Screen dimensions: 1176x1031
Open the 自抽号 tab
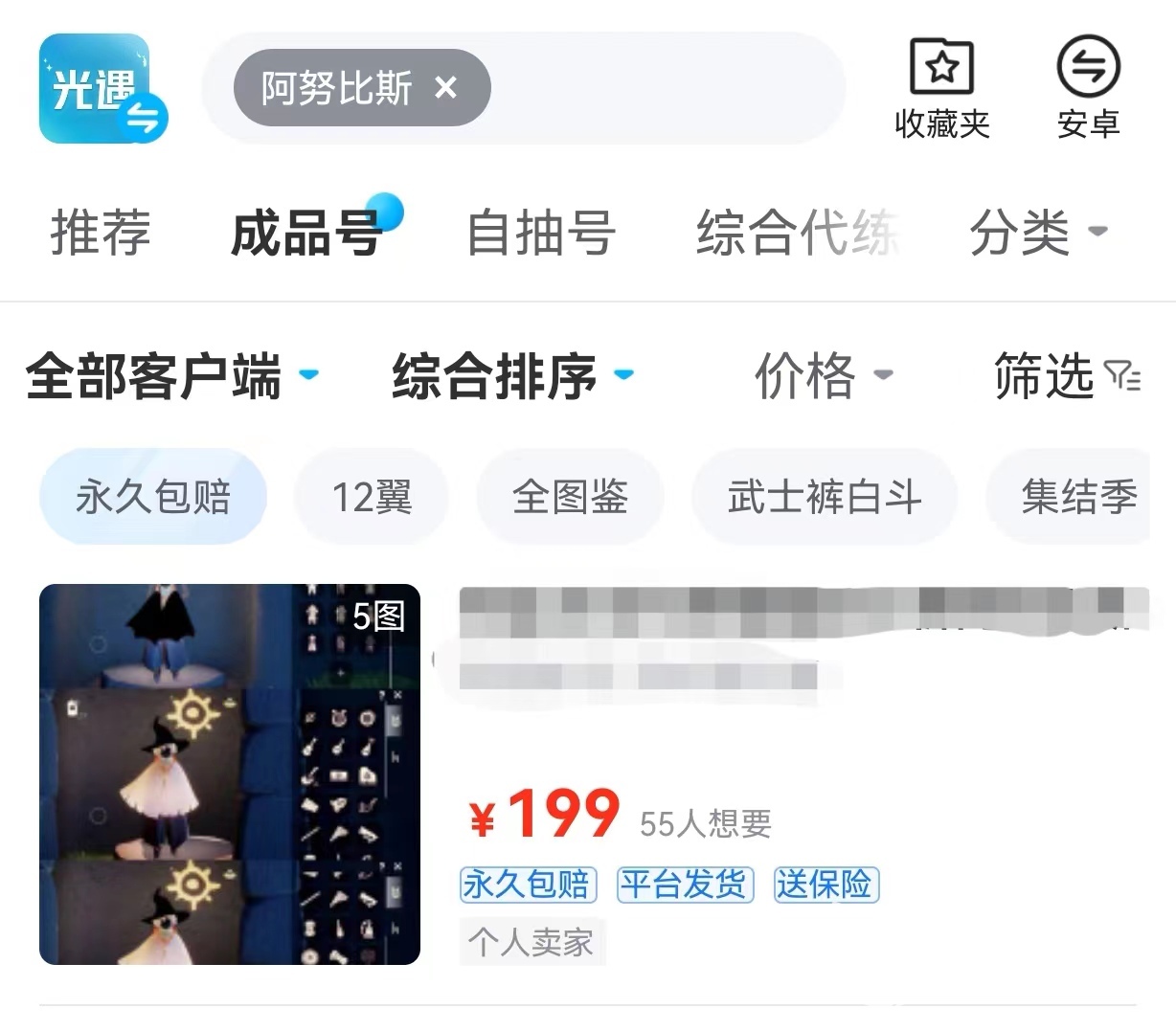pos(541,232)
